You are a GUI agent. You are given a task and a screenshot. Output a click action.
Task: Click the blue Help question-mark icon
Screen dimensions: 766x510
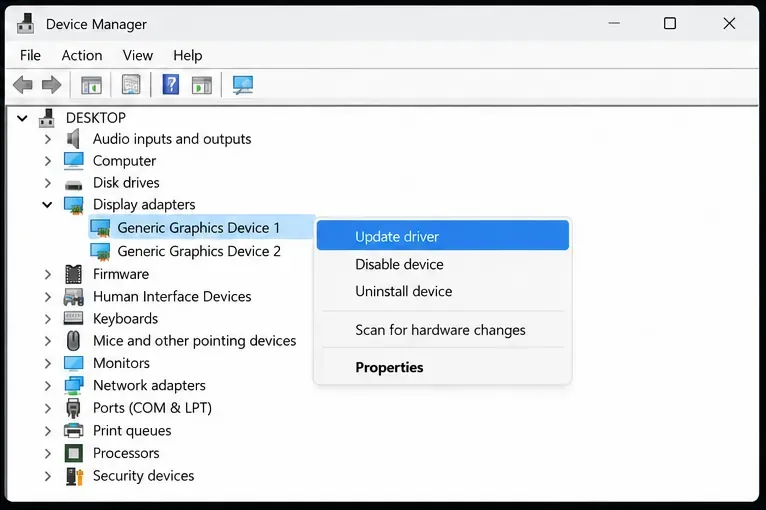[170, 85]
